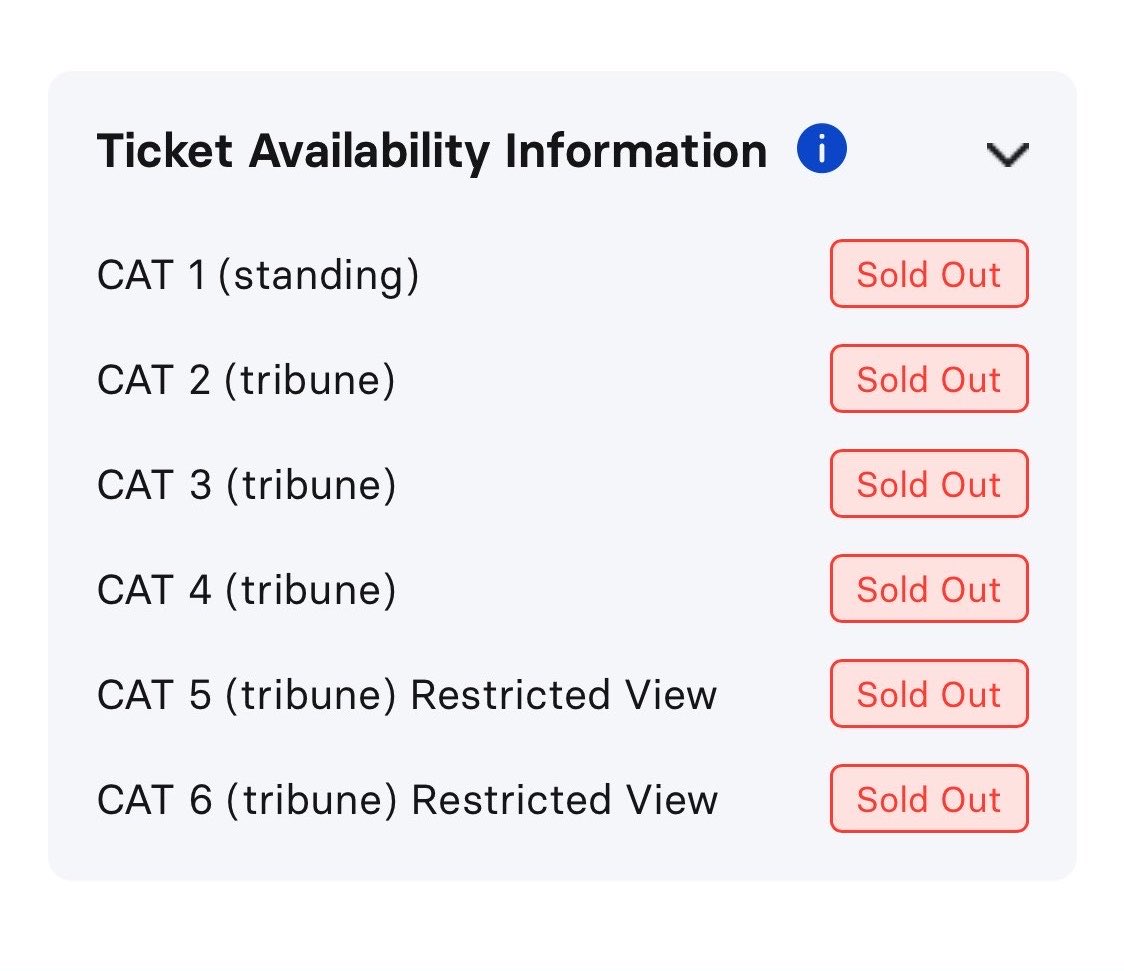Select CAT 5 (tribune) Restricted View label
1124x971 pixels.
[407, 695]
